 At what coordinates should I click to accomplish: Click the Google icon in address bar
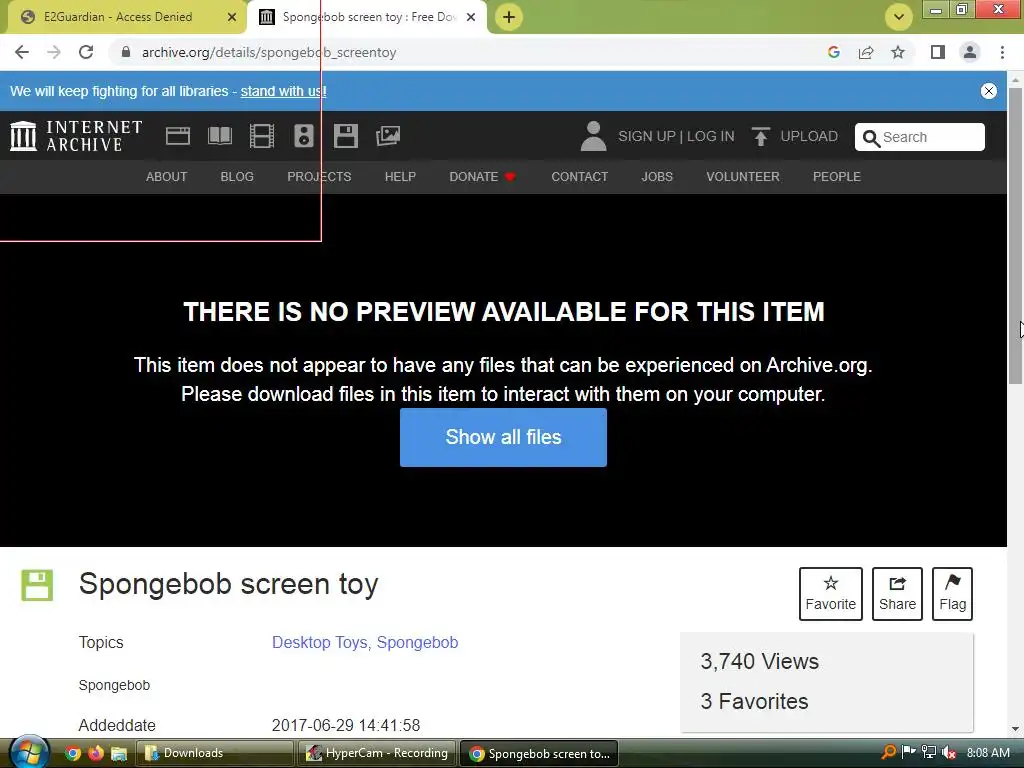point(833,52)
